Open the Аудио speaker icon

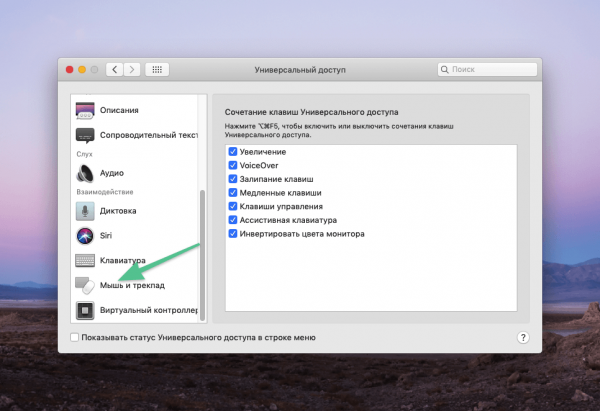click(85, 173)
